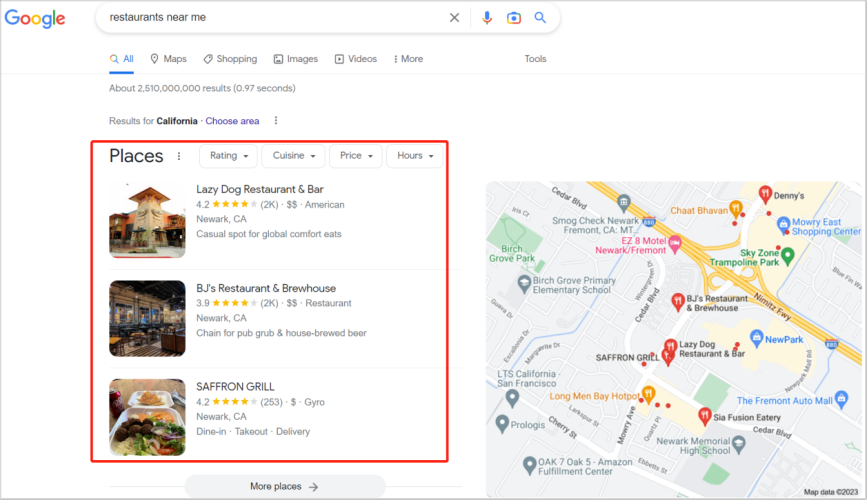867x500 pixels.
Task: Switch to the Maps tab
Action: [x=168, y=59]
